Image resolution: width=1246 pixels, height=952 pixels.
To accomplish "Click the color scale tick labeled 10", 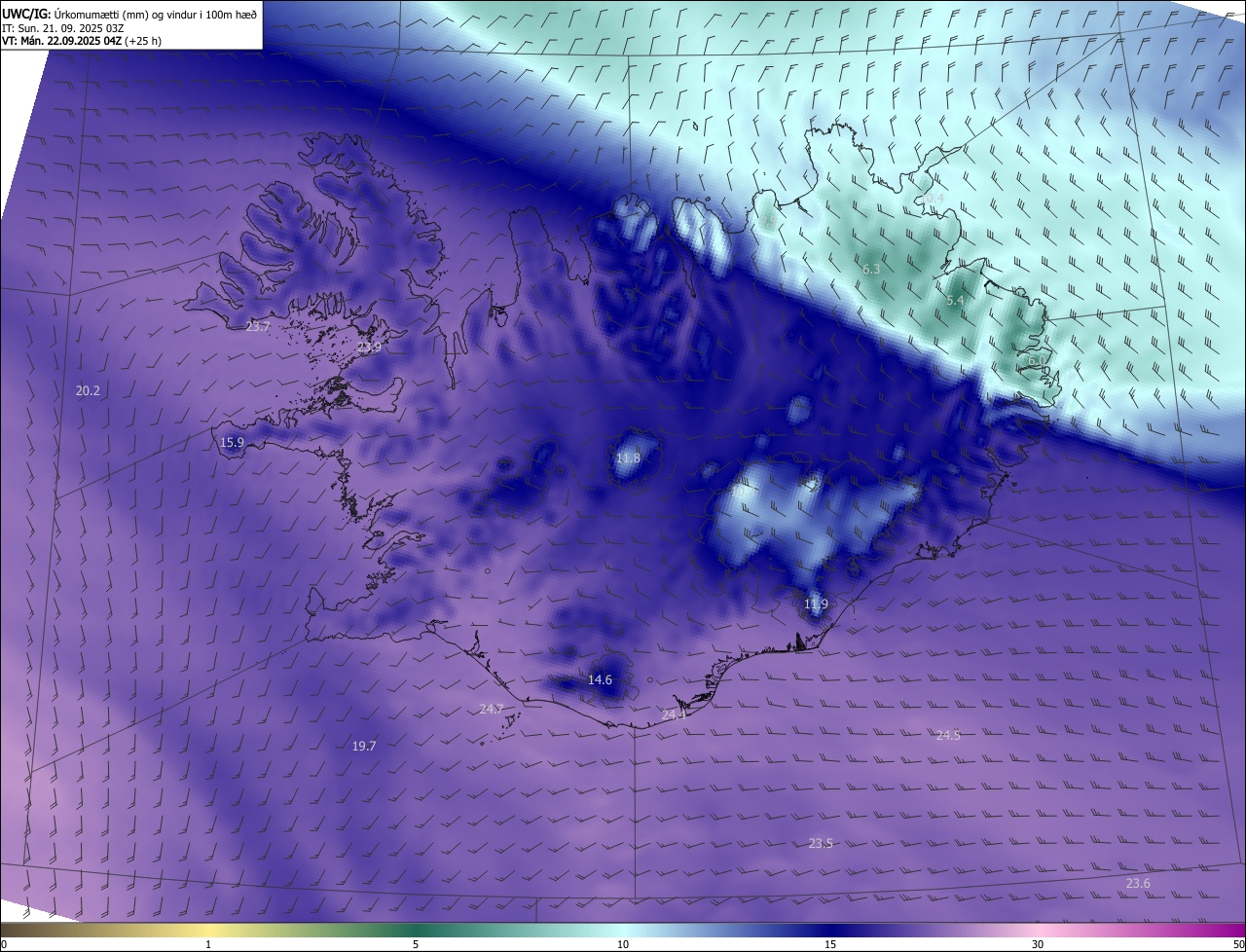I will click(x=623, y=944).
